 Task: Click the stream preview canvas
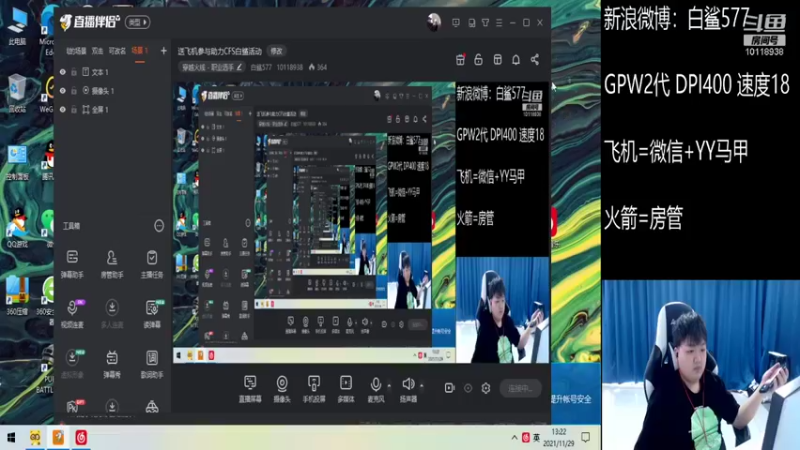361,222
